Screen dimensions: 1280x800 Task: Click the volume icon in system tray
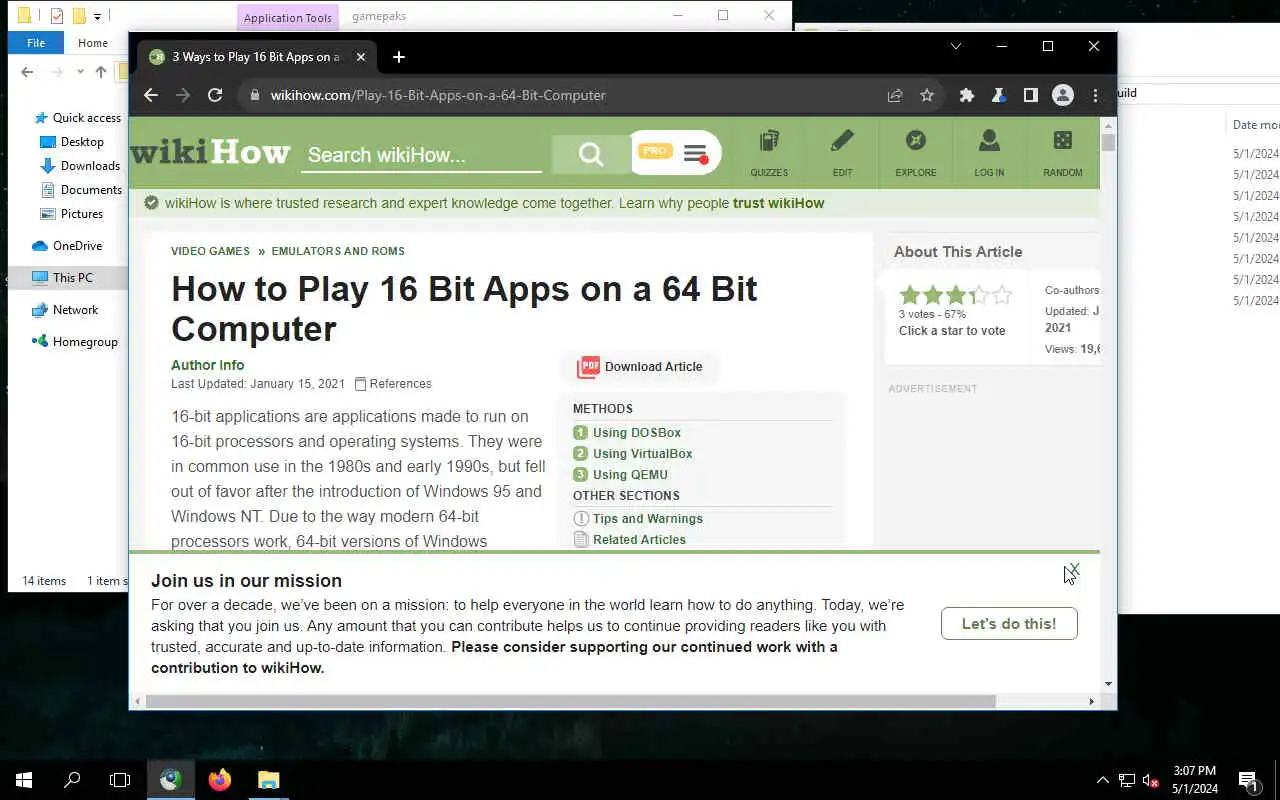(1151, 780)
